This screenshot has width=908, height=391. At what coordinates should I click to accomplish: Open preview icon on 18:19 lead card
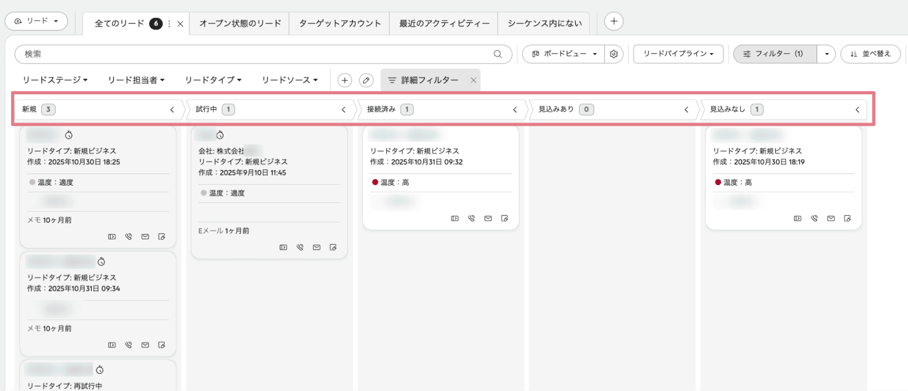(797, 218)
